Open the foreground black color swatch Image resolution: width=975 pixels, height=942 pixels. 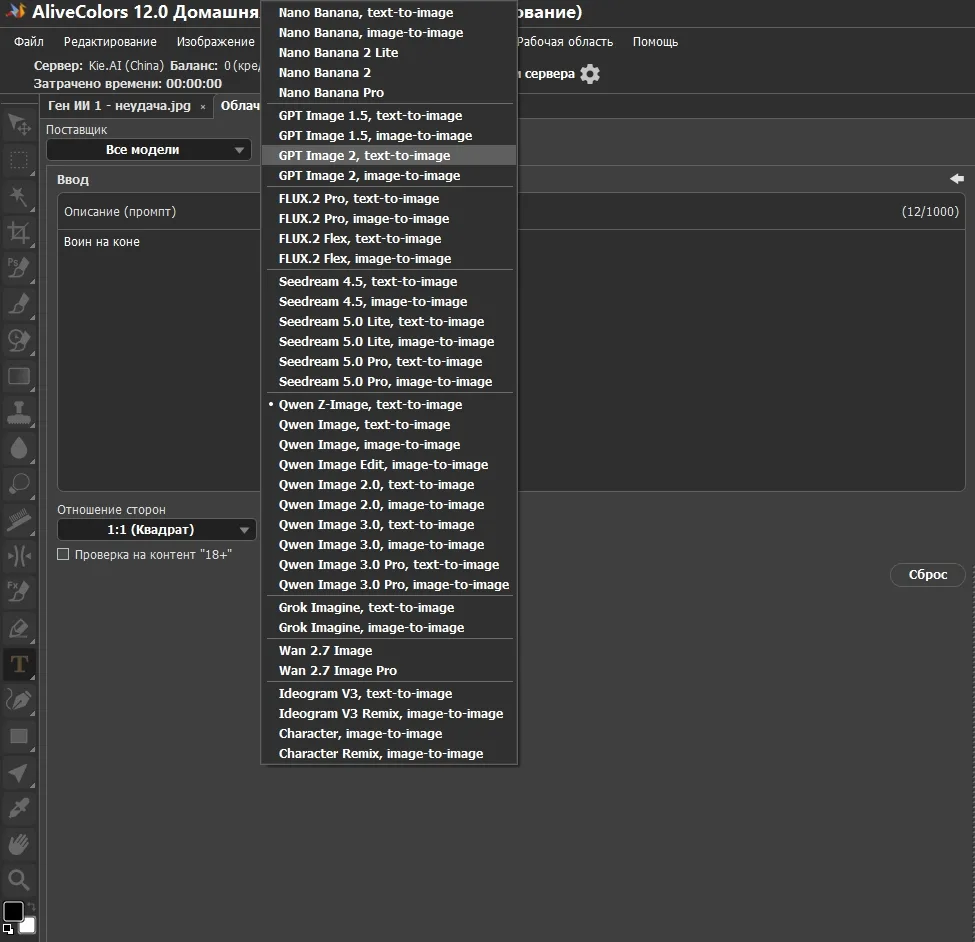(13, 912)
